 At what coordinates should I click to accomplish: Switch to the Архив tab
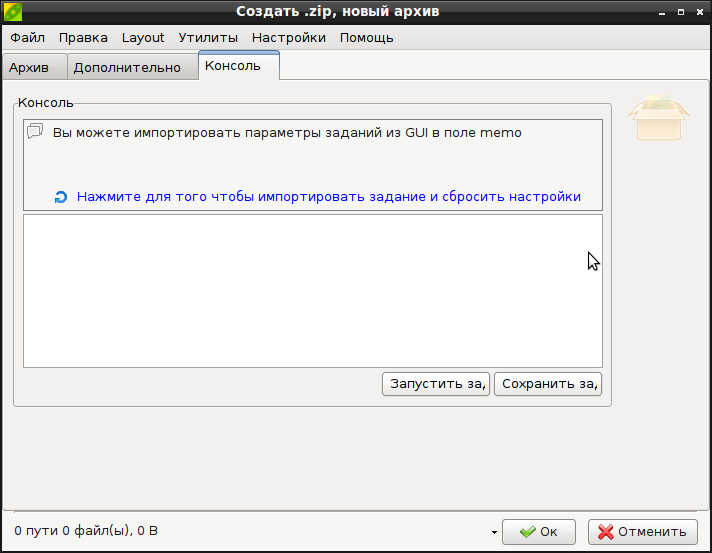click(35, 67)
